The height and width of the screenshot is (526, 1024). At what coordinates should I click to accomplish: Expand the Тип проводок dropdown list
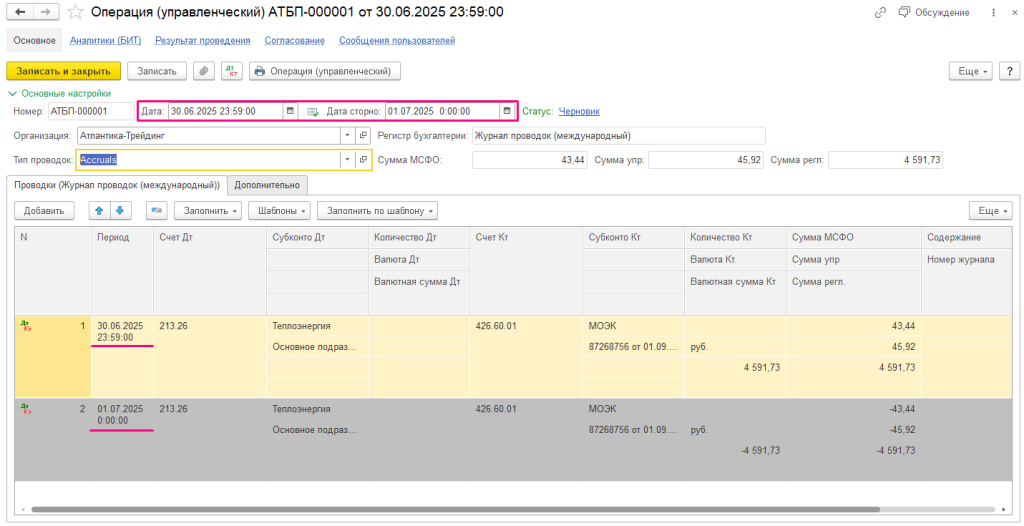(x=347, y=160)
